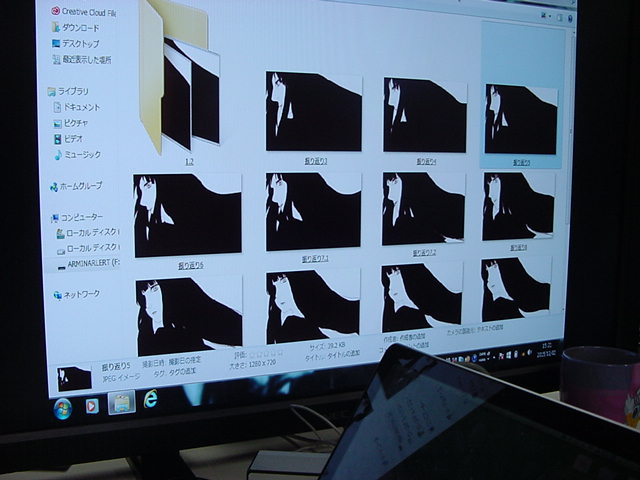Select ライブラリ in the navigation pane

tap(68, 91)
